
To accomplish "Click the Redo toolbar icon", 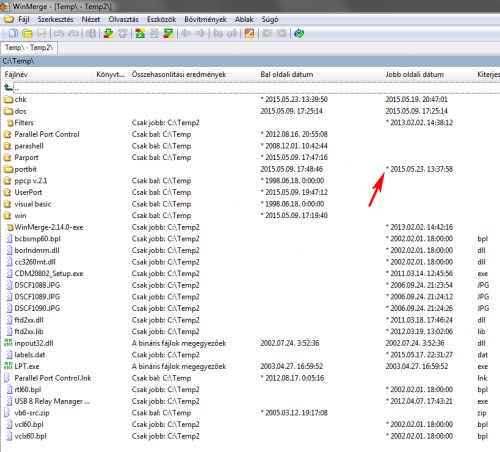I will (73, 33).
